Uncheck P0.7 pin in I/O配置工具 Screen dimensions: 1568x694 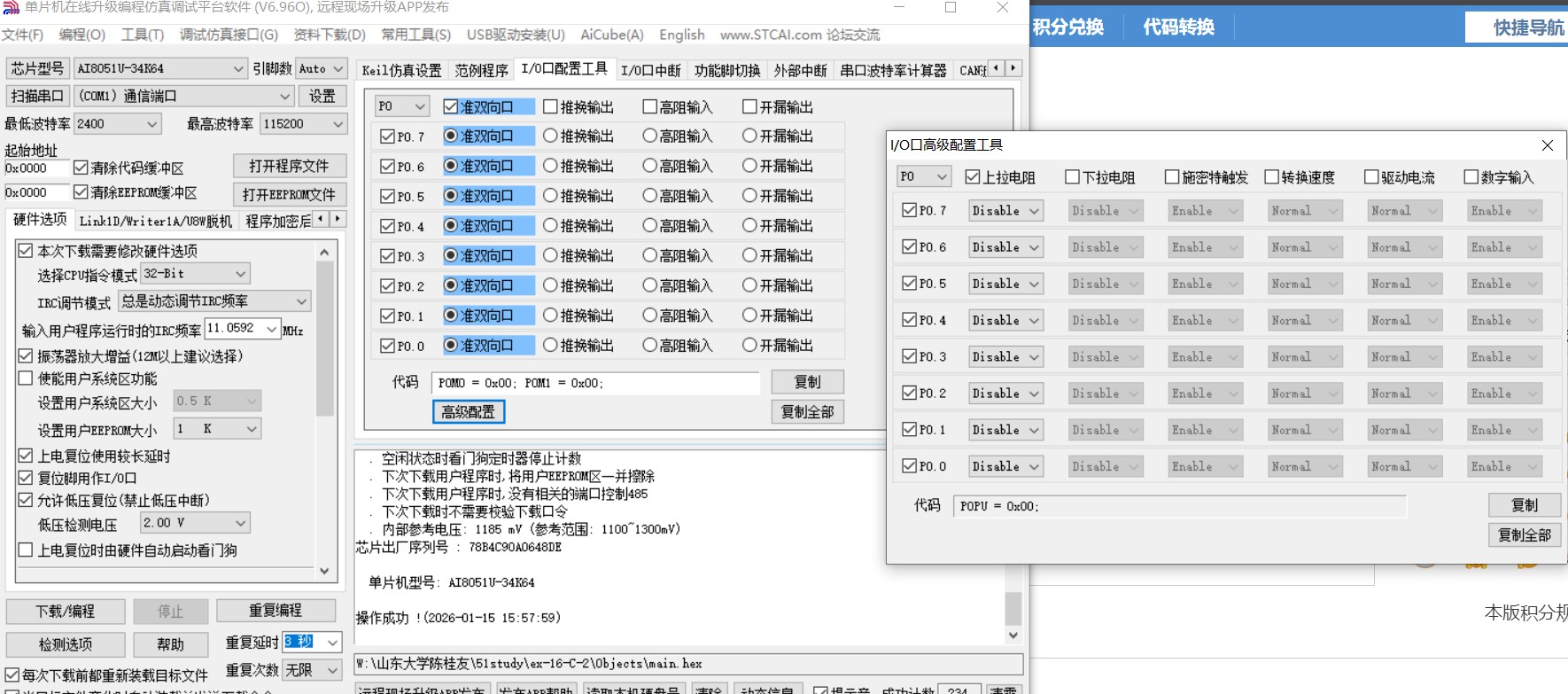pyautogui.click(x=387, y=136)
